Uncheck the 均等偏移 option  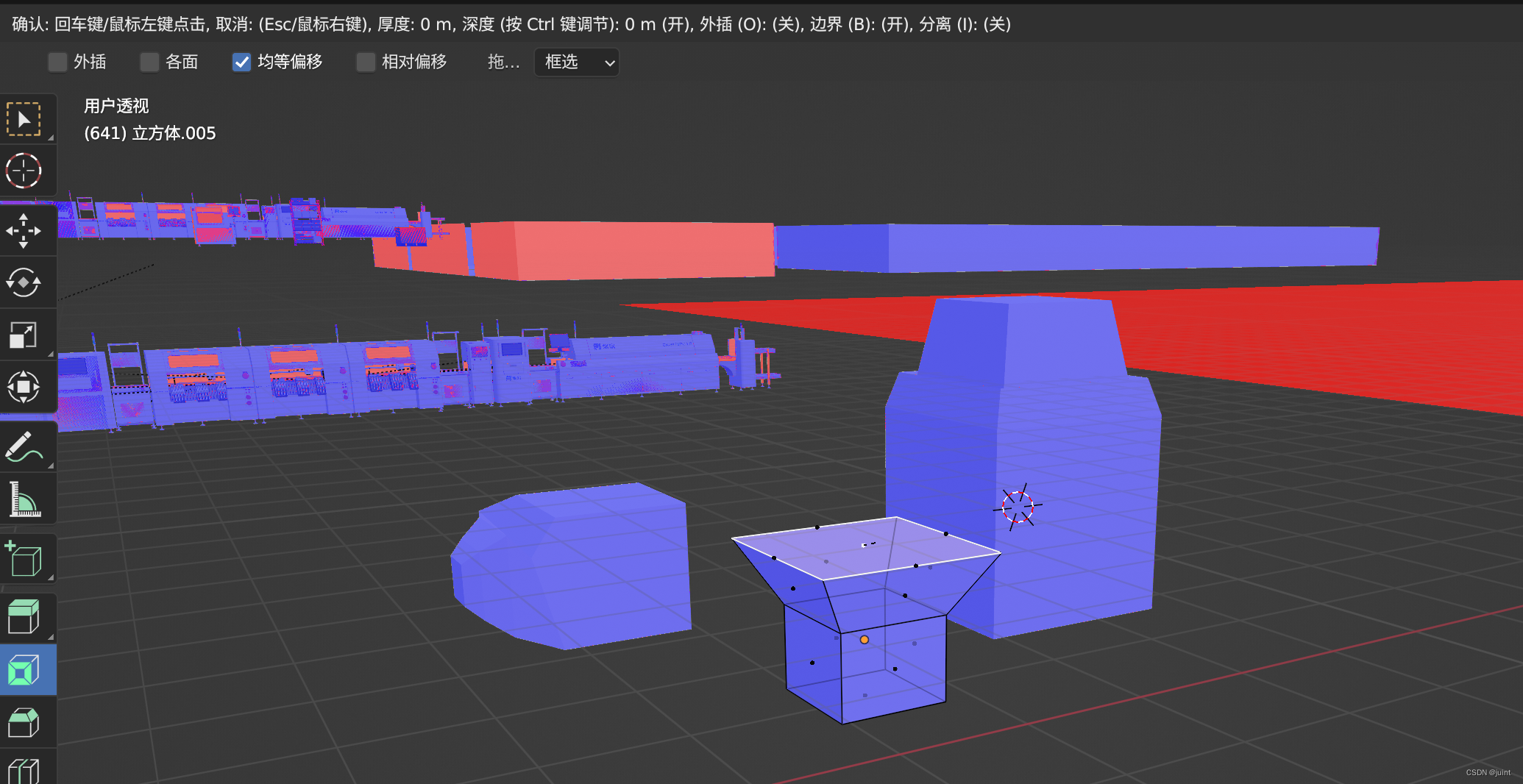(241, 62)
